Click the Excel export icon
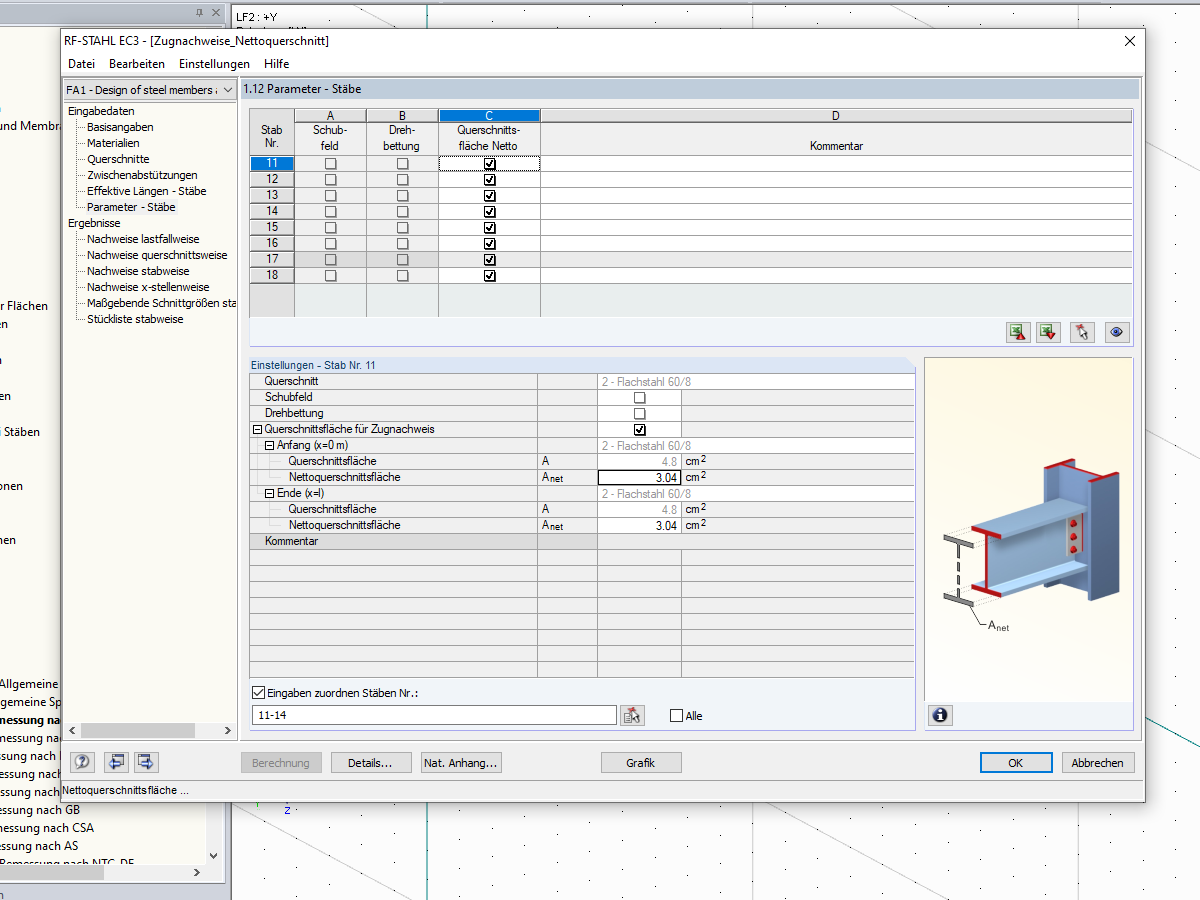Screen dimensions: 1200x900 coord(1018,333)
